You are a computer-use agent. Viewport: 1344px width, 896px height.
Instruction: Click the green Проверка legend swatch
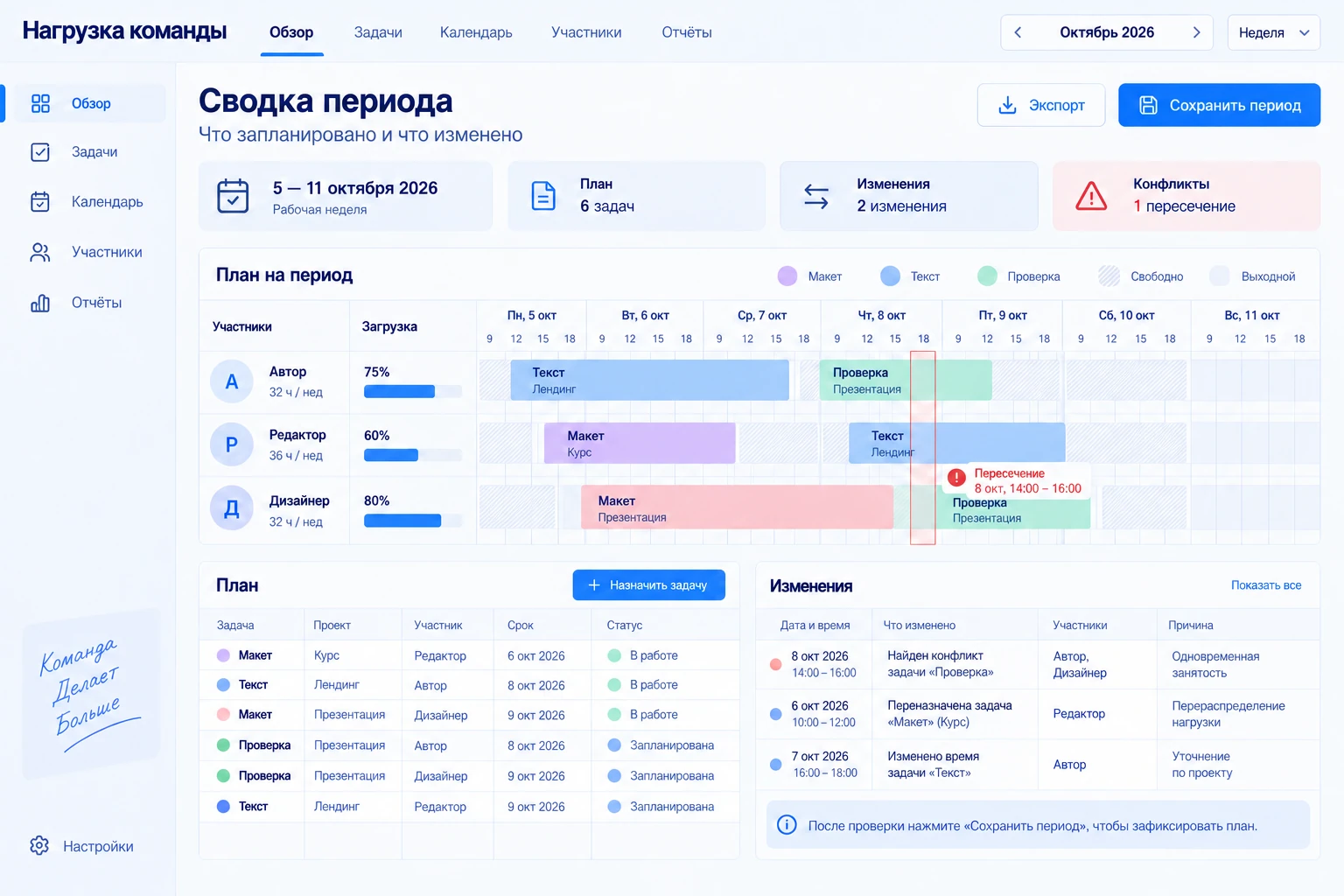(x=987, y=276)
